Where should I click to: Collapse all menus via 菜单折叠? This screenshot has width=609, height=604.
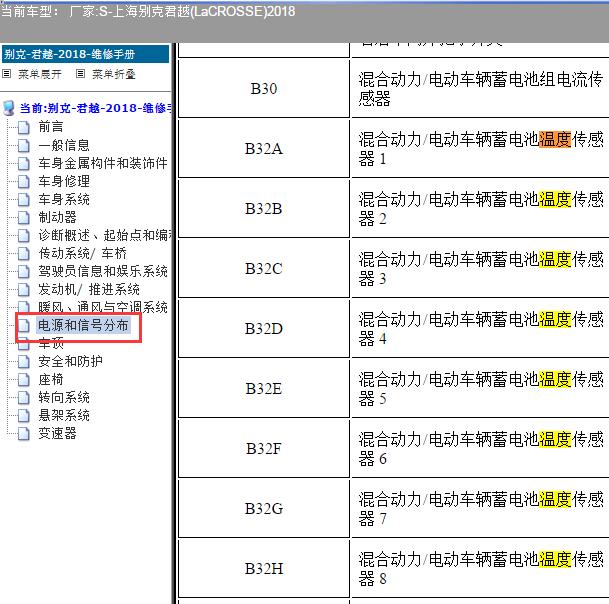114,74
